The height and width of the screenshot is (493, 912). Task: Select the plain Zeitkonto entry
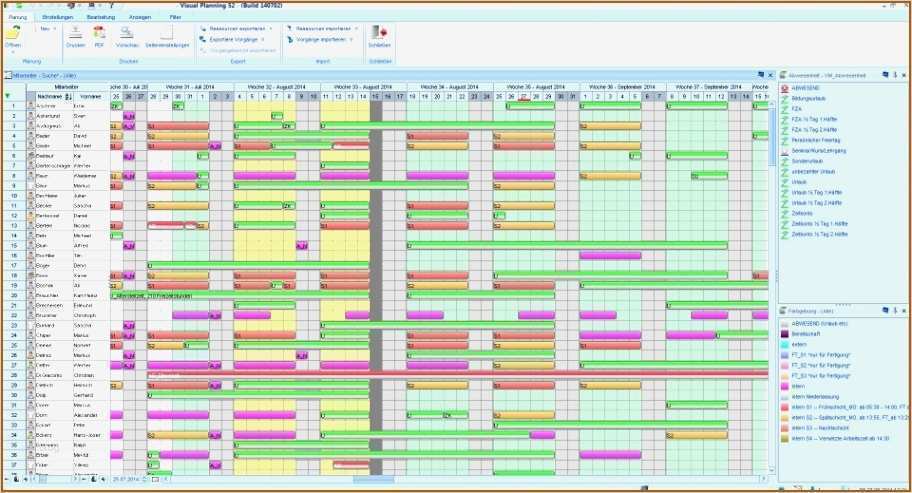pyautogui.click(x=802, y=213)
